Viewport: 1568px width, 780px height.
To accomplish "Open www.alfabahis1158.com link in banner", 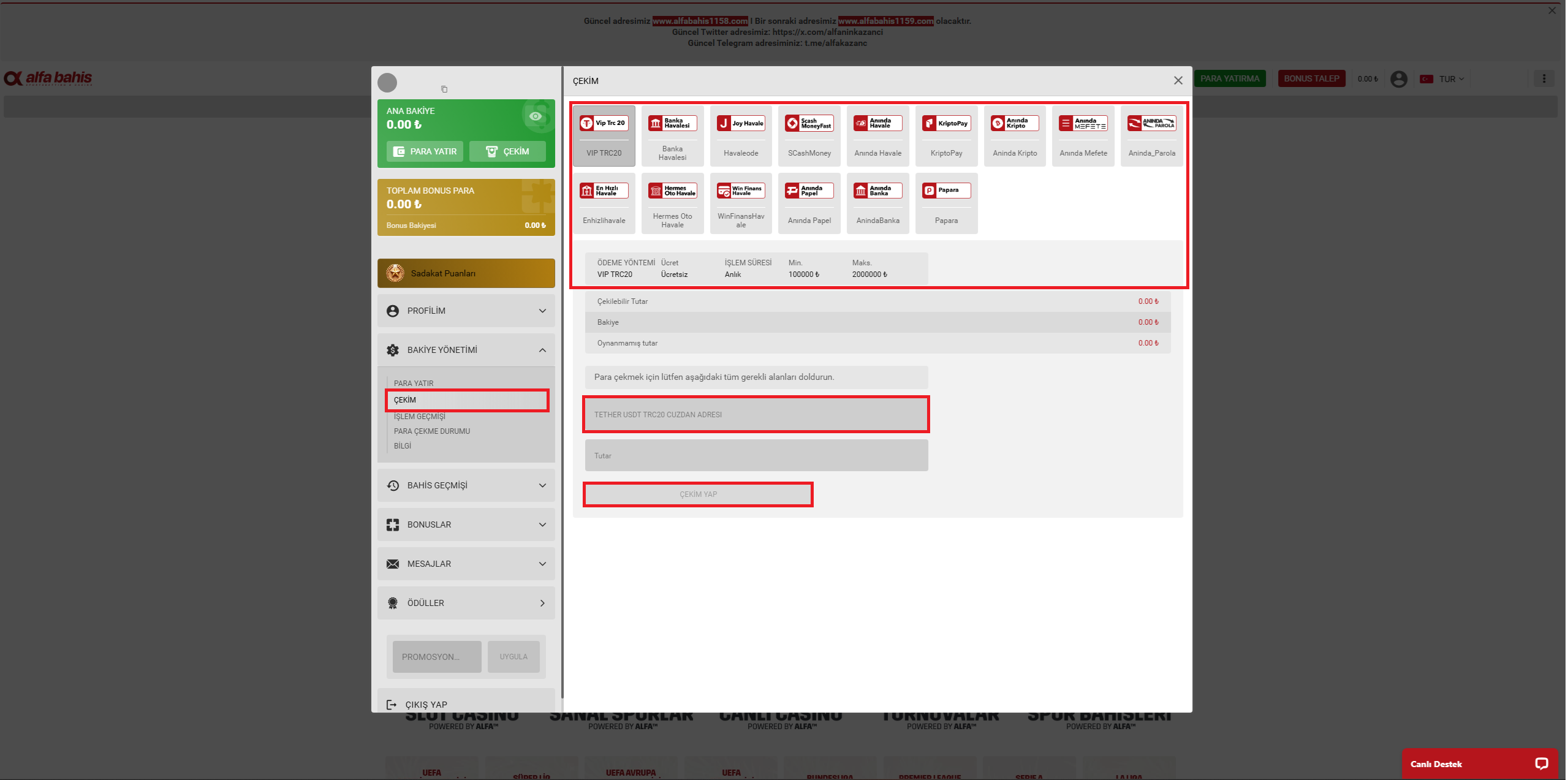I will coord(700,21).
